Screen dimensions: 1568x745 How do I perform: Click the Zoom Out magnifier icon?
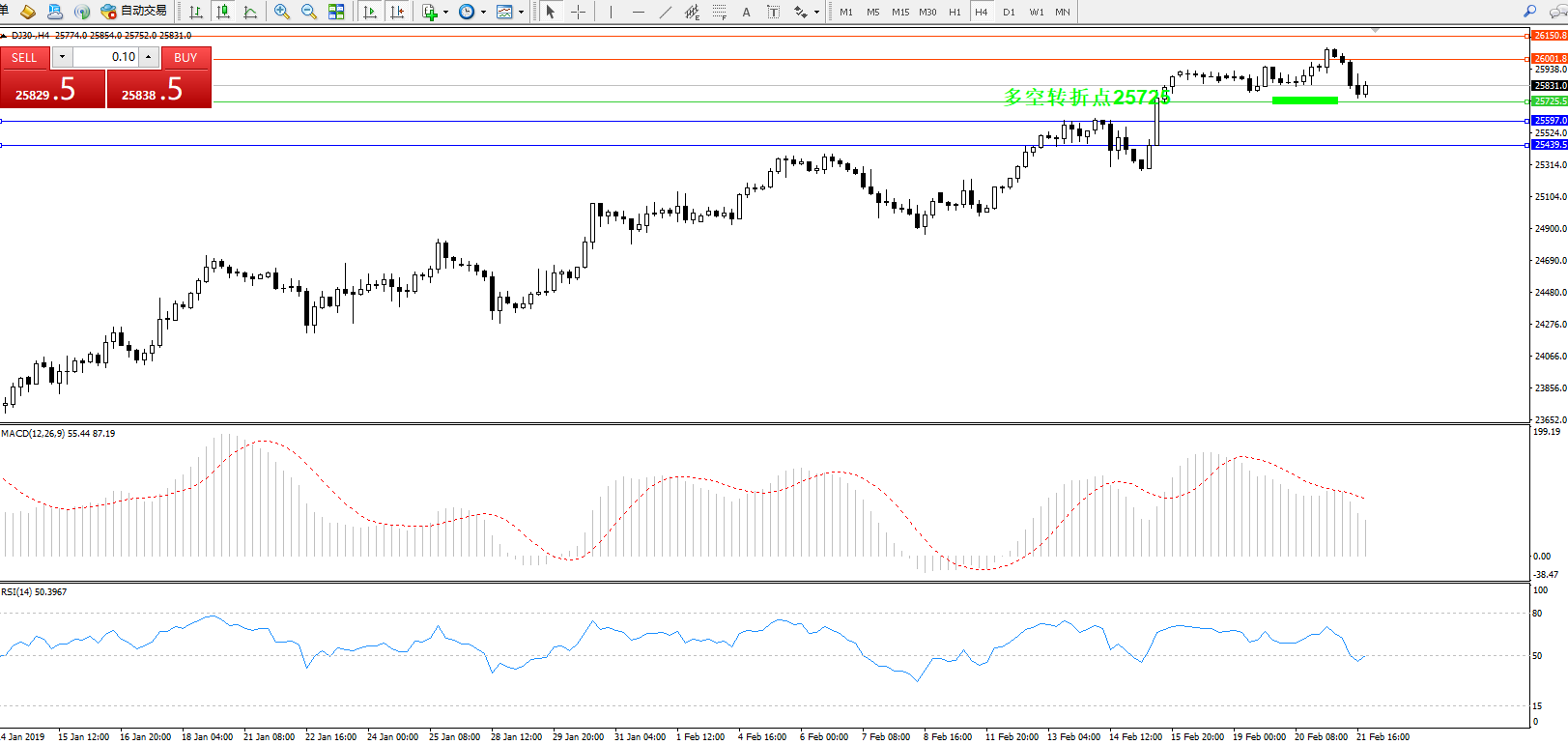[309, 12]
